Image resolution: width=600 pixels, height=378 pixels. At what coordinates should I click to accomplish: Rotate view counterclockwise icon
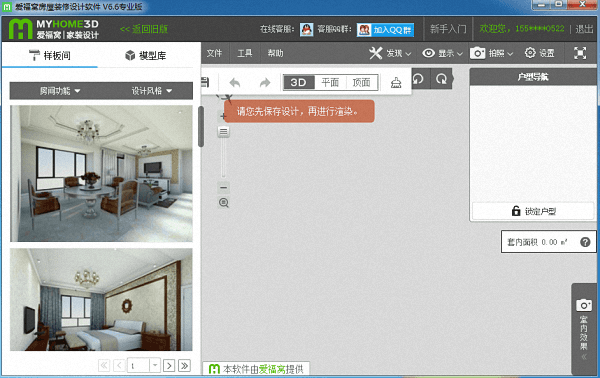click(x=418, y=79)
